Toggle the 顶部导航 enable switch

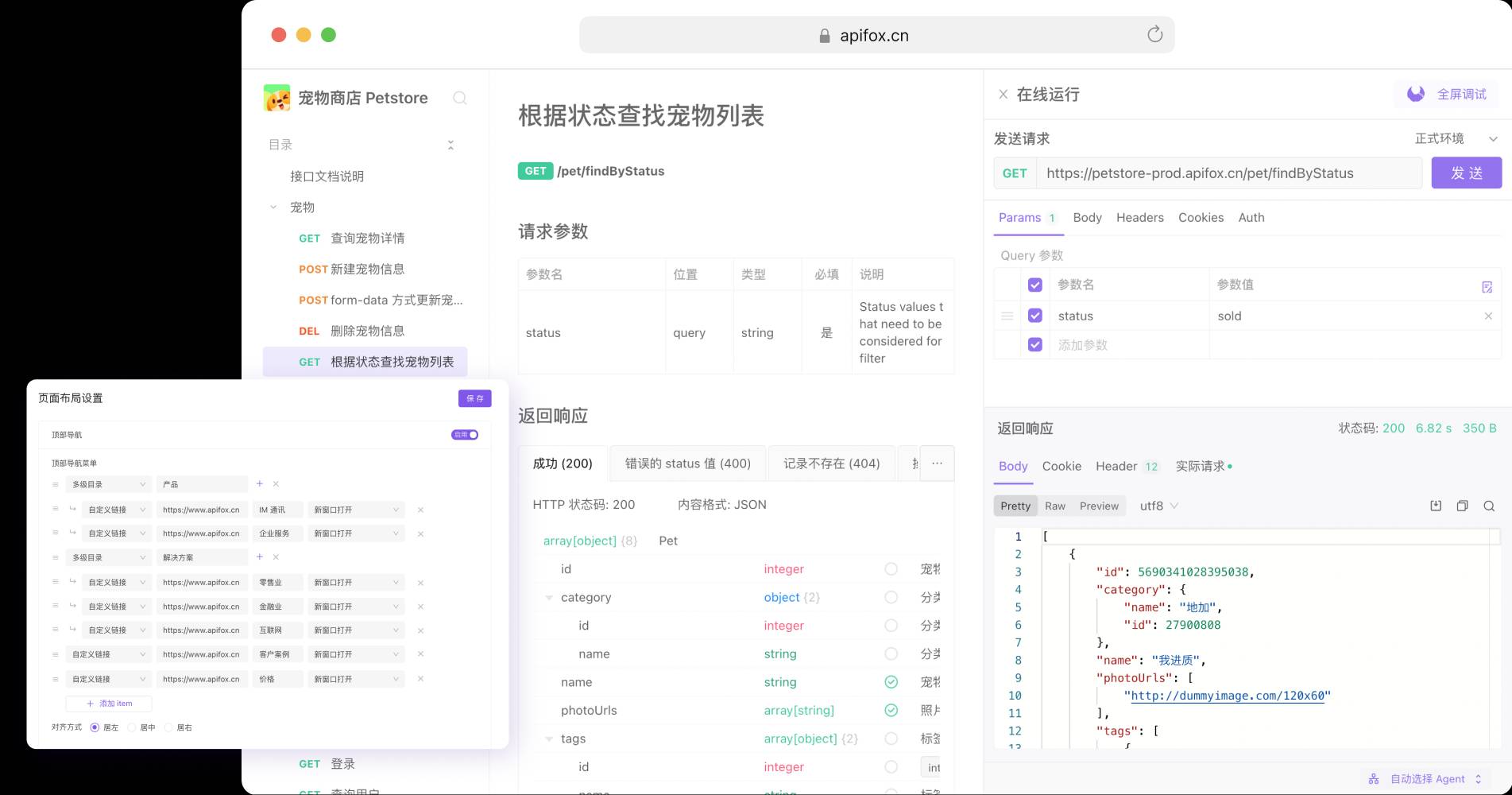click(x=465, y=435)
